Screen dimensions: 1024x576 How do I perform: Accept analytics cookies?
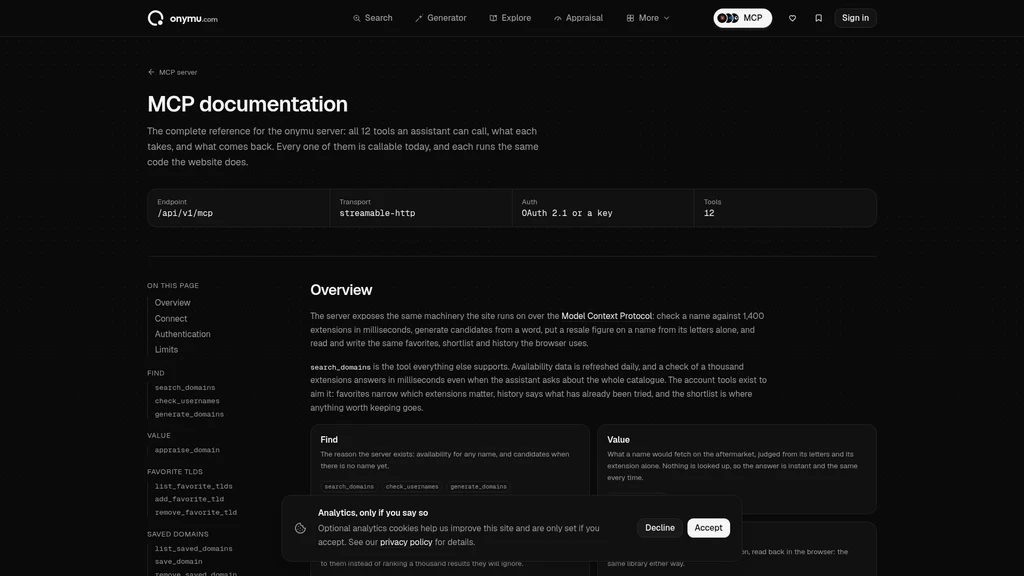pos(709,528)
